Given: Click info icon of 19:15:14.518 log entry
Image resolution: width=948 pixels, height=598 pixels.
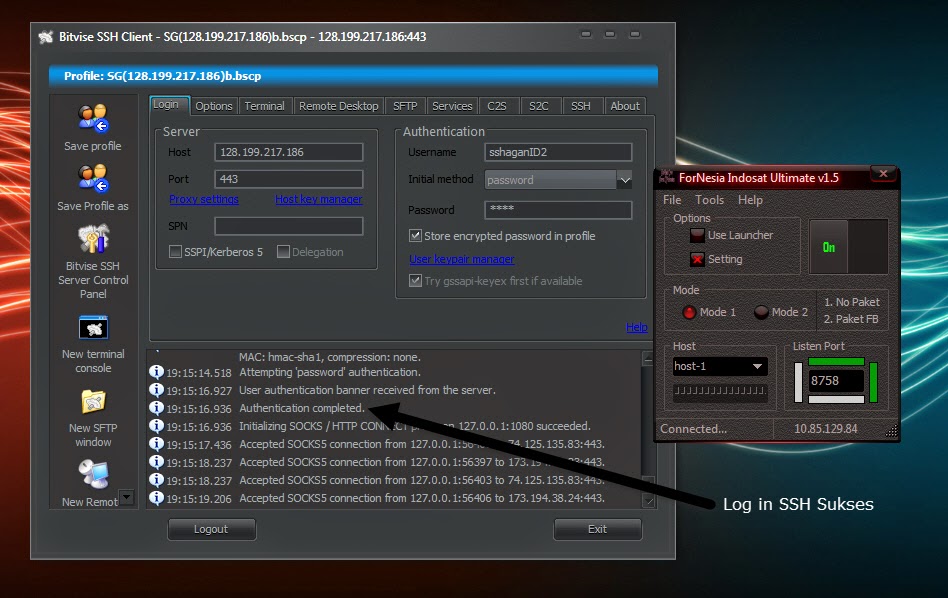Looking at the screenshot, I should pos(156,372).
